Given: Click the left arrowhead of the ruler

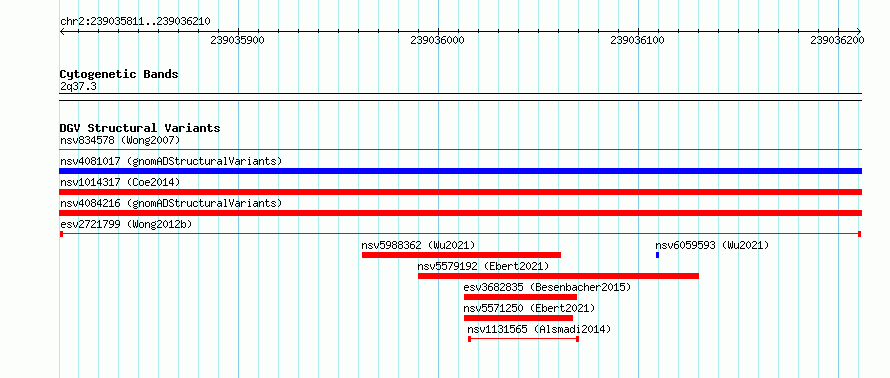Looking at the screenshot, I should (x=62, y=31).
